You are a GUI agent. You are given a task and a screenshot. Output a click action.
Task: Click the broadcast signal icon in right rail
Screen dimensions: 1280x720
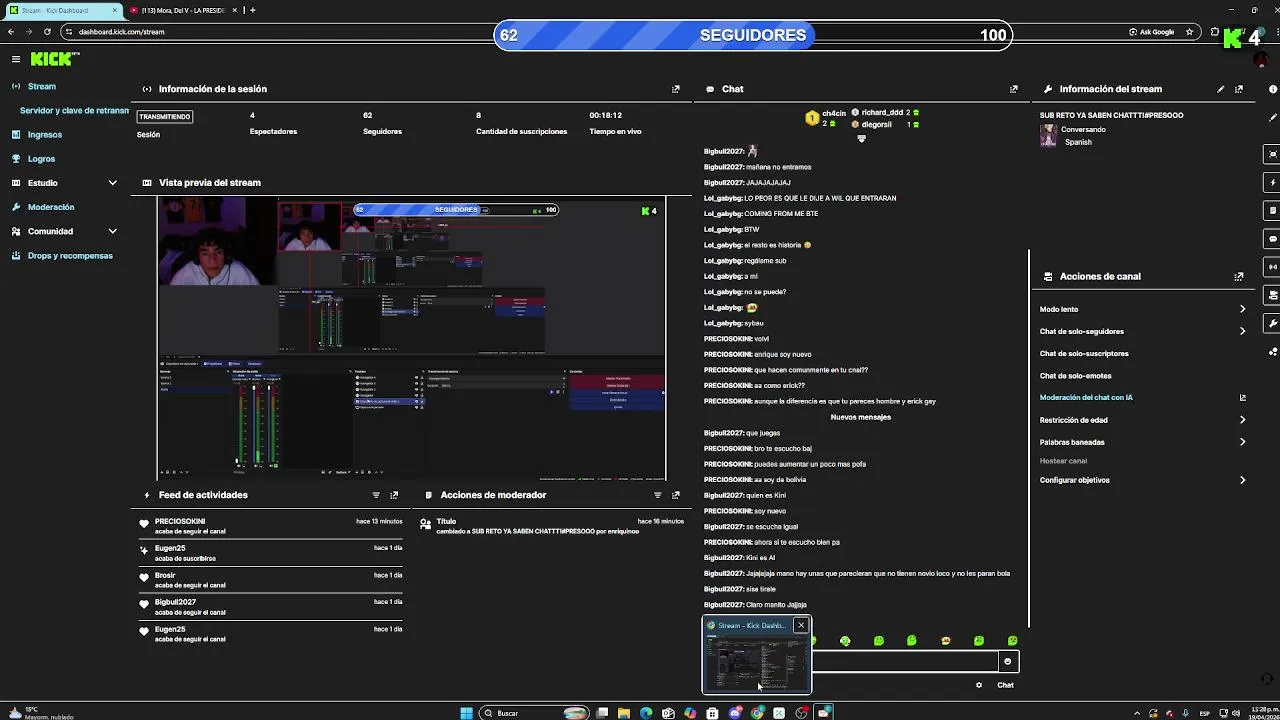click(1273, 267)
